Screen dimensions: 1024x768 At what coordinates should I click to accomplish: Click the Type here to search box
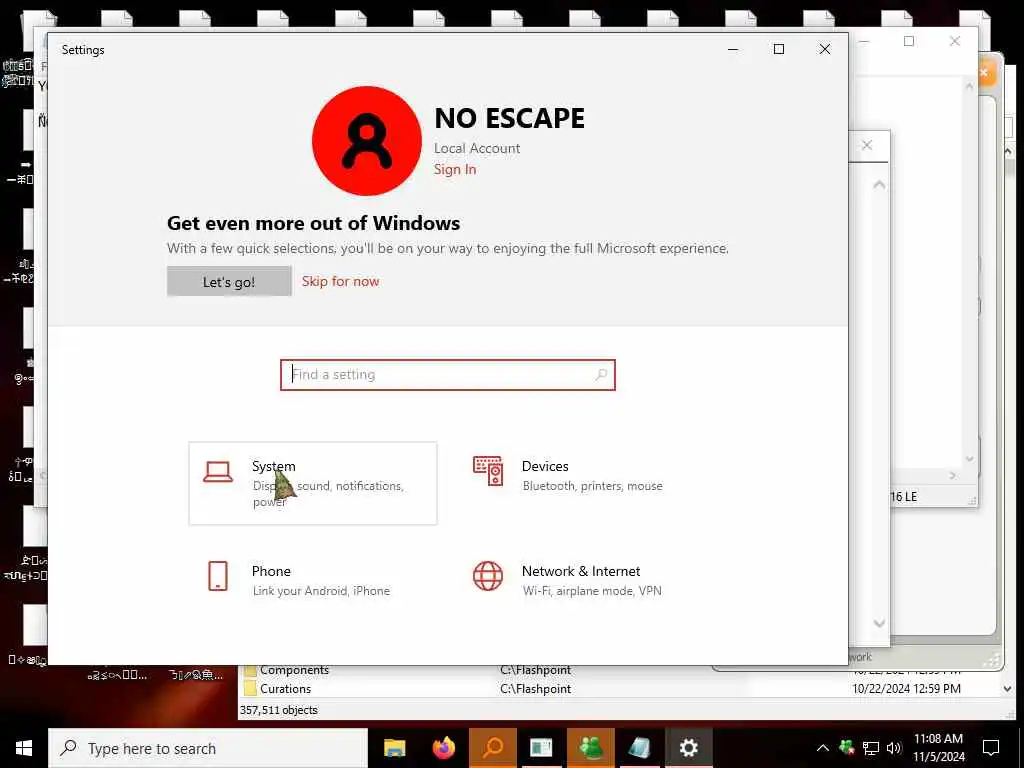pyautogui.click(x=208, y=748)
